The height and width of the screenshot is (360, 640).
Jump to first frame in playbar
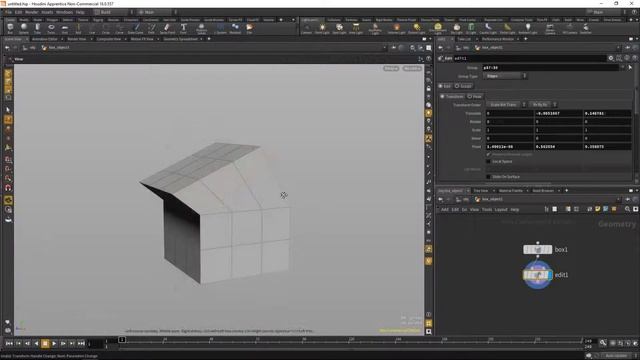pos(9,344)
